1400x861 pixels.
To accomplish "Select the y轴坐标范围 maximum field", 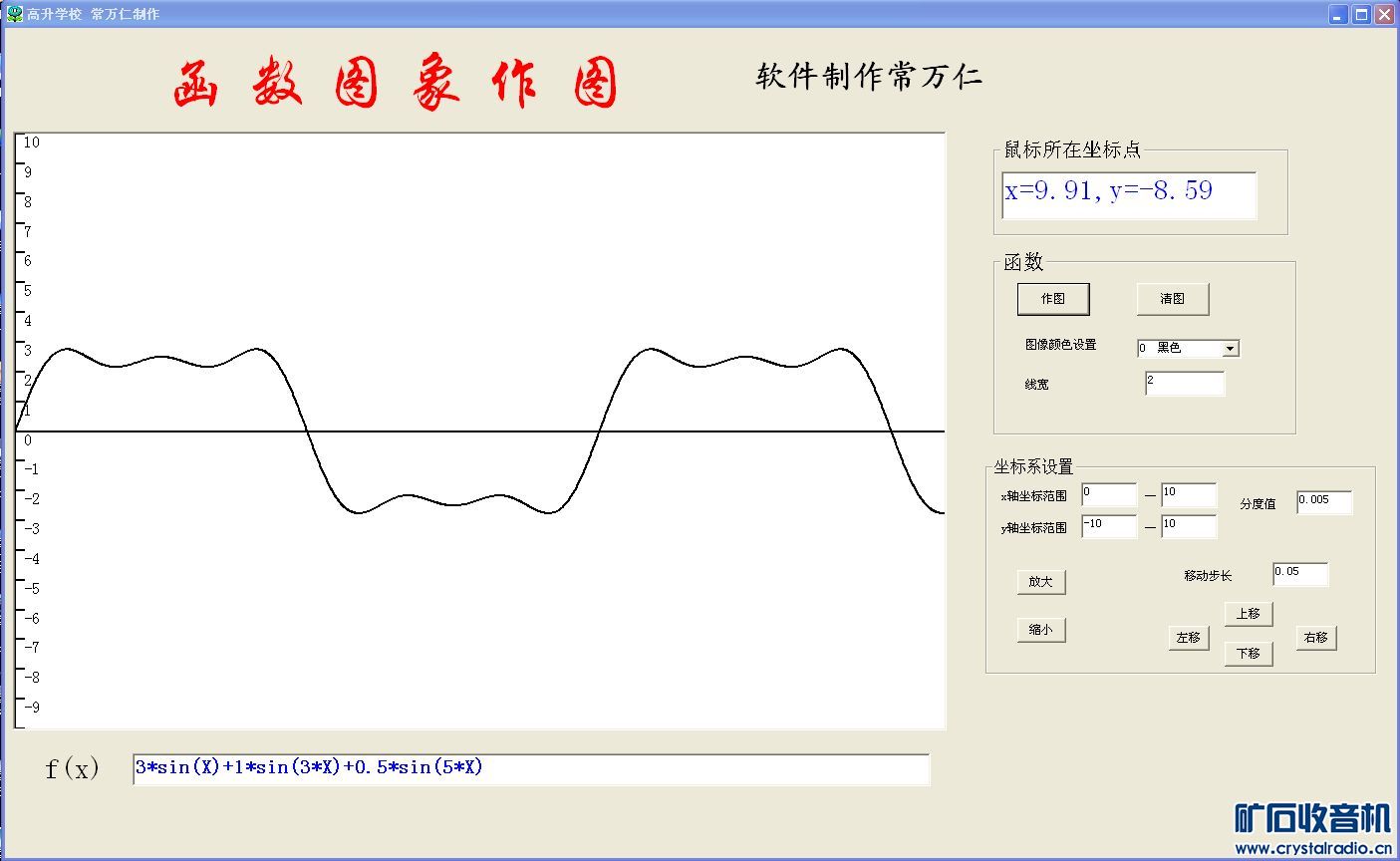I will point(1189,527).
